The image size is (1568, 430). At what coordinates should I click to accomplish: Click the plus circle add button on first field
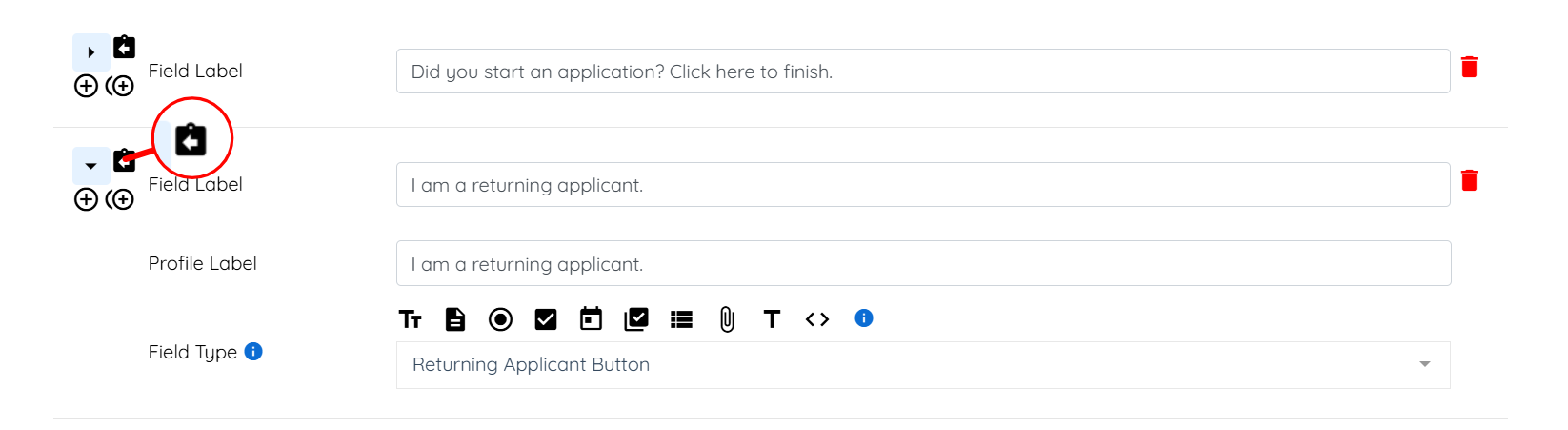click(x=86, y=87)
